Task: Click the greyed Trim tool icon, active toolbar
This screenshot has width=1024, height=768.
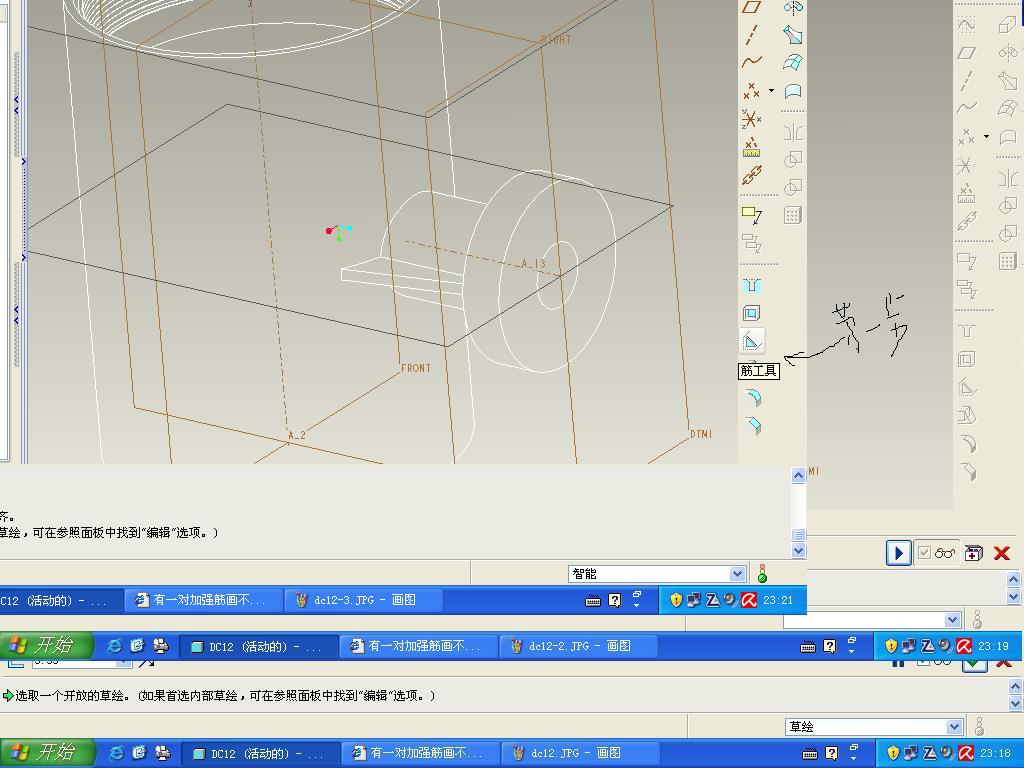Action: pos(793,188)
